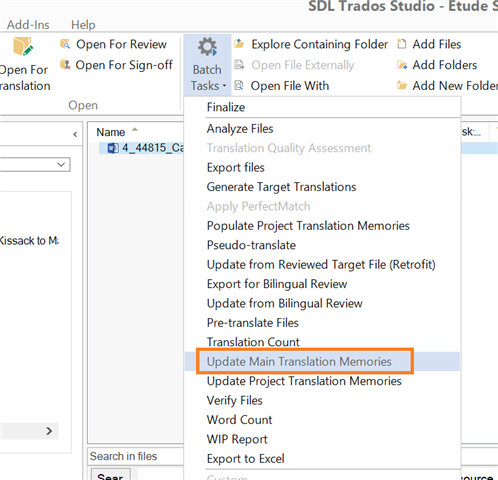Click the Explore Containing Folder icon
The image size is (498, 480).
coord(239,44)
